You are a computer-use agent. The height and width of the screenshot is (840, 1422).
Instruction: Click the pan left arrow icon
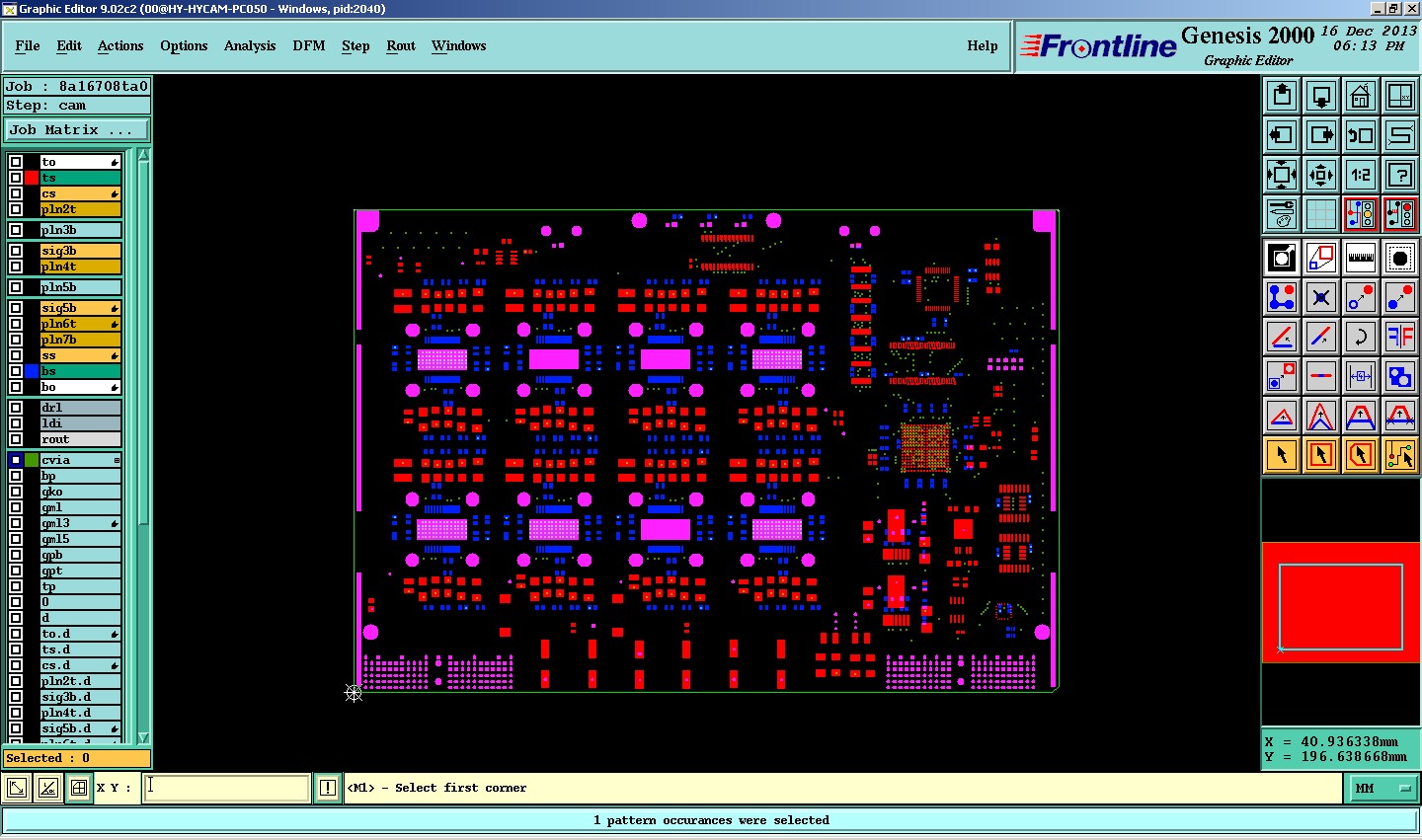1282,135
